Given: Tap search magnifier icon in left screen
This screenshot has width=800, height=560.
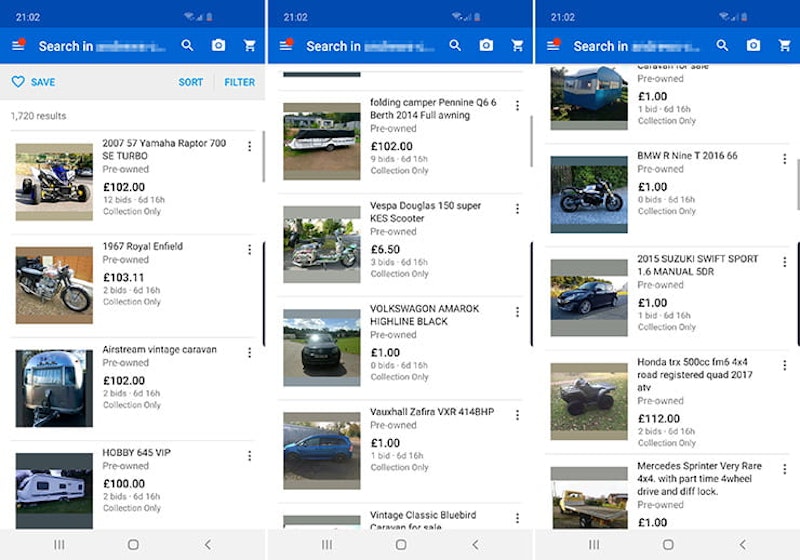Looking at the screenshot, I should click(187, 45).
